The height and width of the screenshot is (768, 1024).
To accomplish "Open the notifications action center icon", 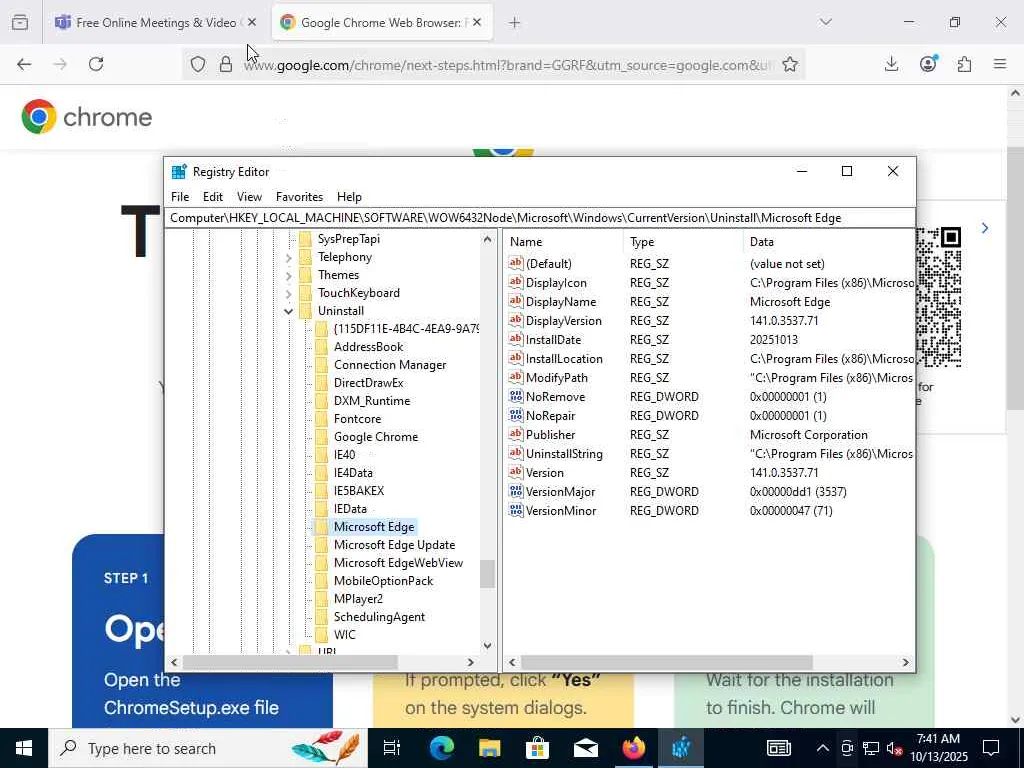I will (991, 748).
